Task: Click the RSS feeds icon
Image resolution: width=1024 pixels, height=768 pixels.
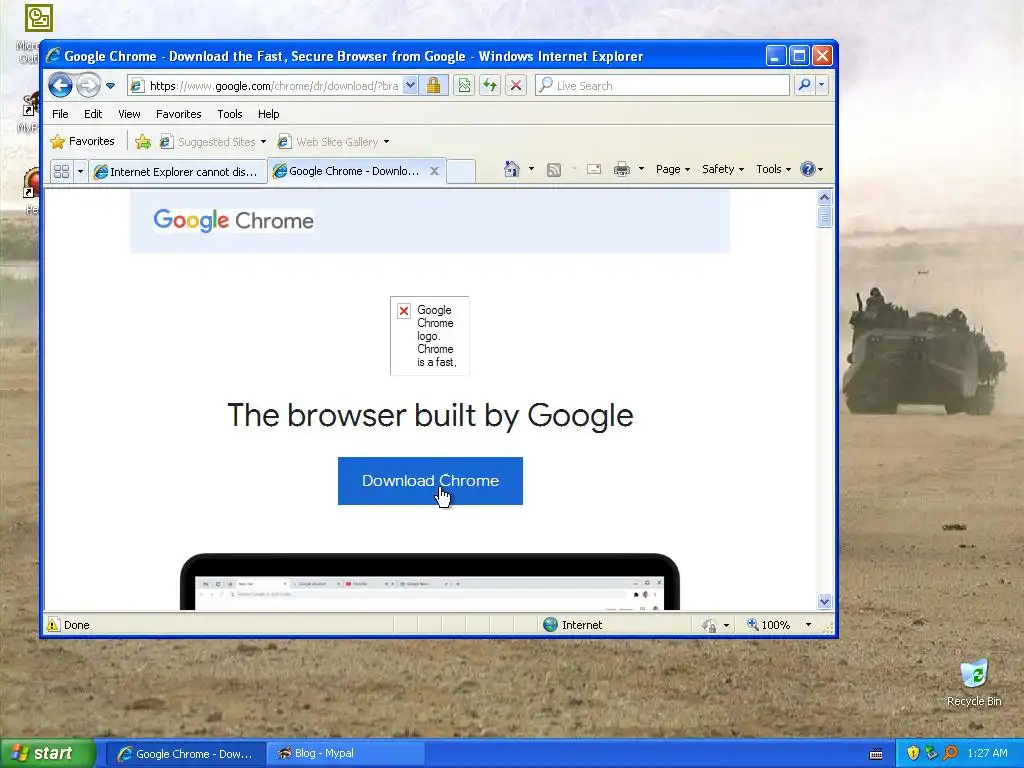Action: point(554,170)
